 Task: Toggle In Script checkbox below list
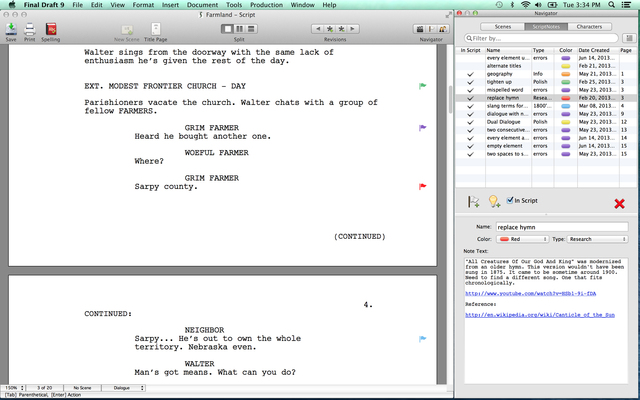[510, 200]
